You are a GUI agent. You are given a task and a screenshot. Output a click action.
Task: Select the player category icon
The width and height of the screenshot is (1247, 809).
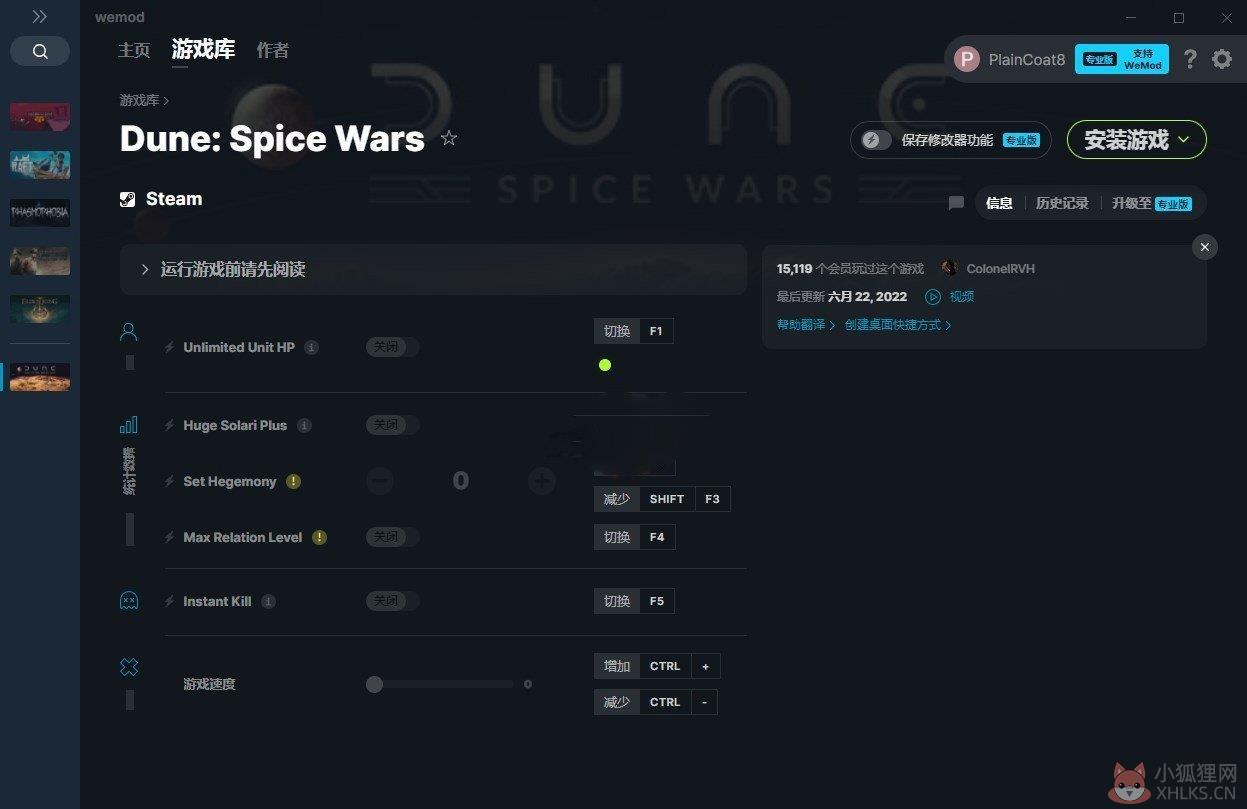pyautogui.click(x=128, y=332)
